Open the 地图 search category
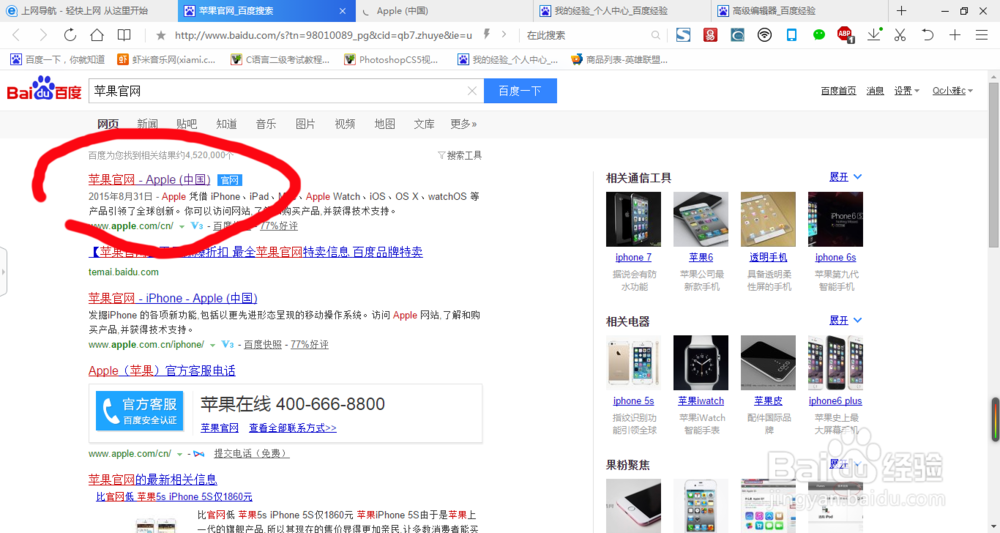Image resolution: width=1000 pixels, height=533 pixels. click(385, 124)
